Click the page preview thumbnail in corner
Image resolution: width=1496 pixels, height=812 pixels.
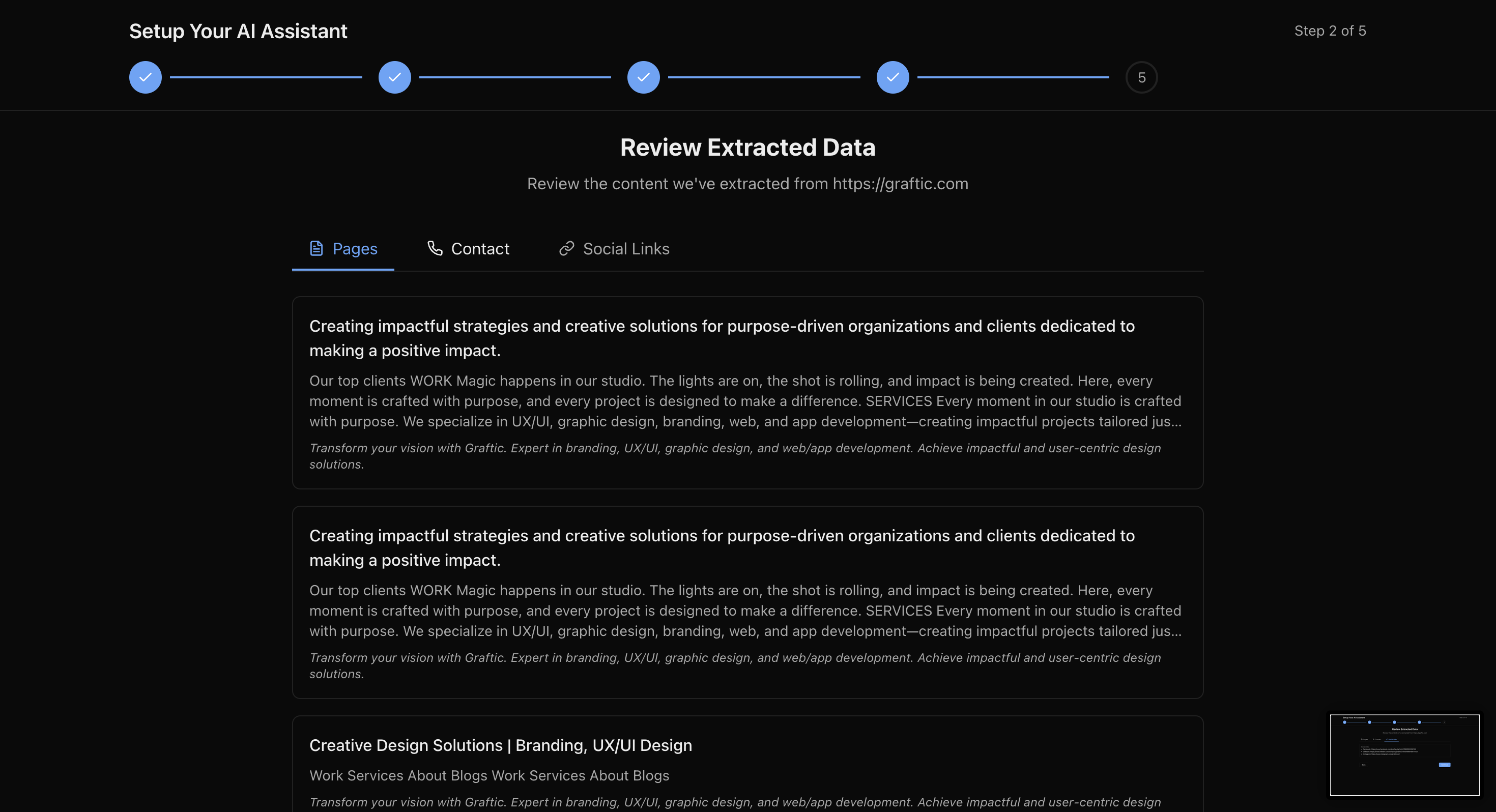(1404, 755)
